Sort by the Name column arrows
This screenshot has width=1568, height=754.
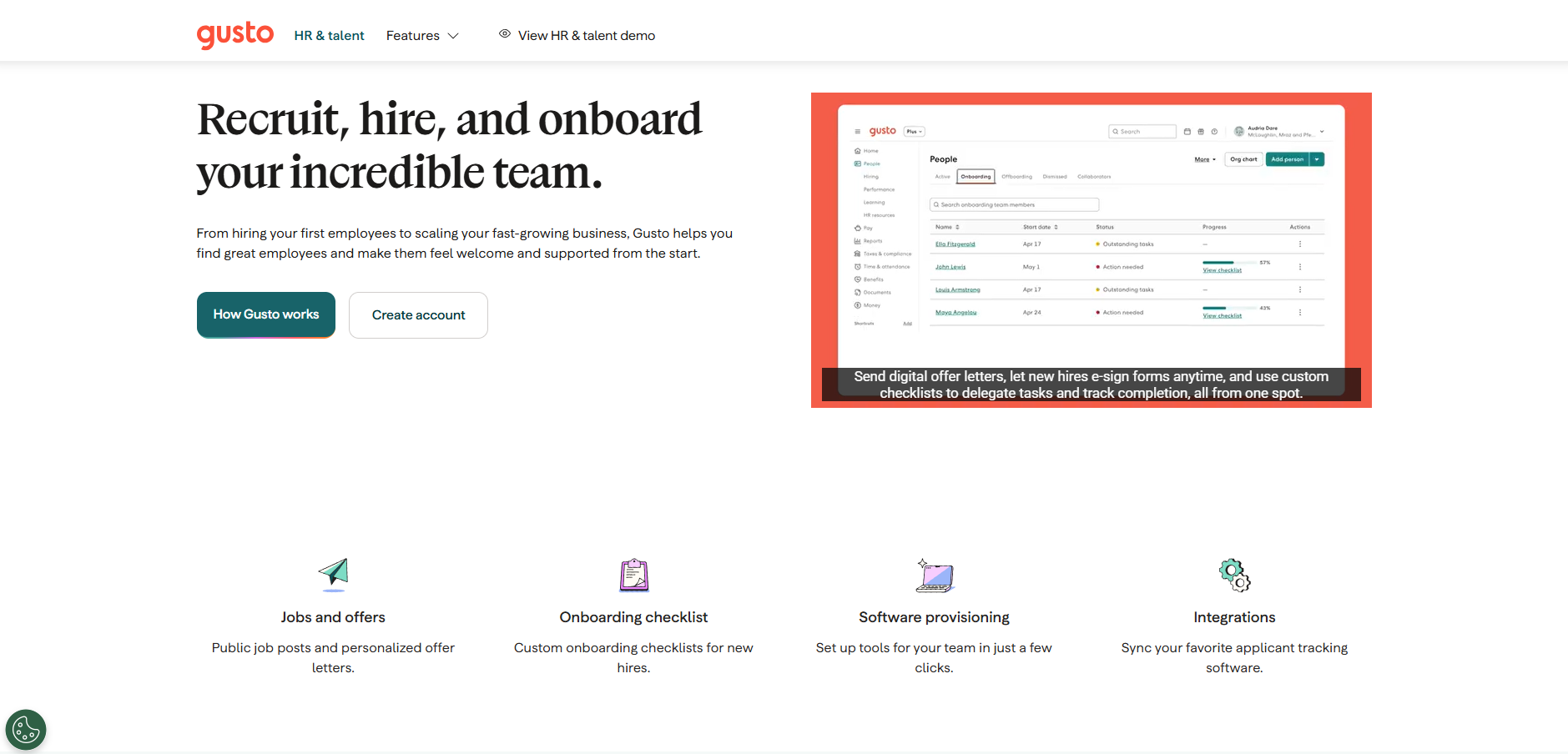(957, 227)
